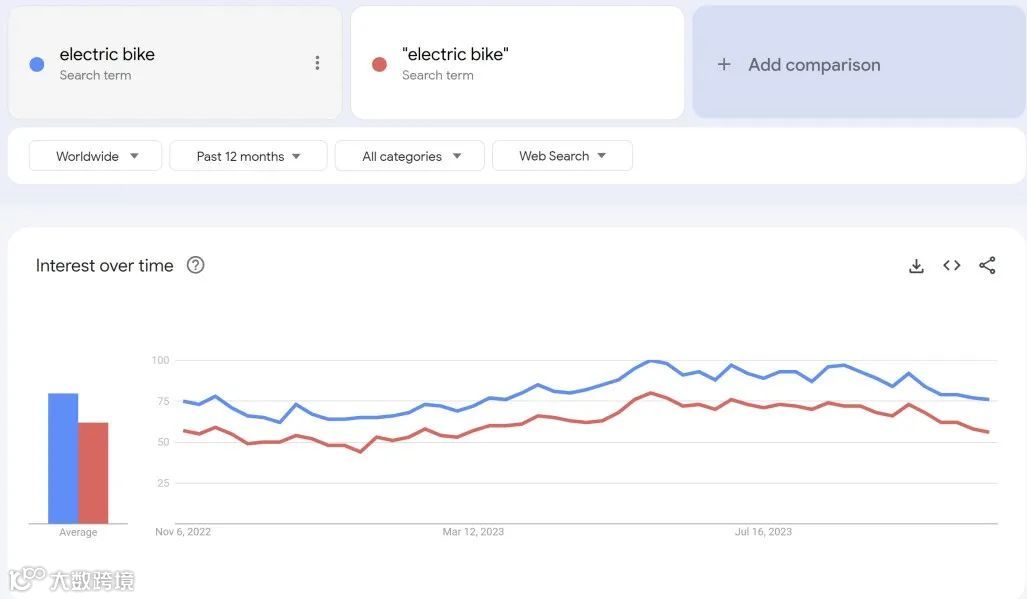Image resolution: width=1027 pixels, height=599 pixels.
Task: Click the Interest over time heading
Action: [x=103, y=265]
